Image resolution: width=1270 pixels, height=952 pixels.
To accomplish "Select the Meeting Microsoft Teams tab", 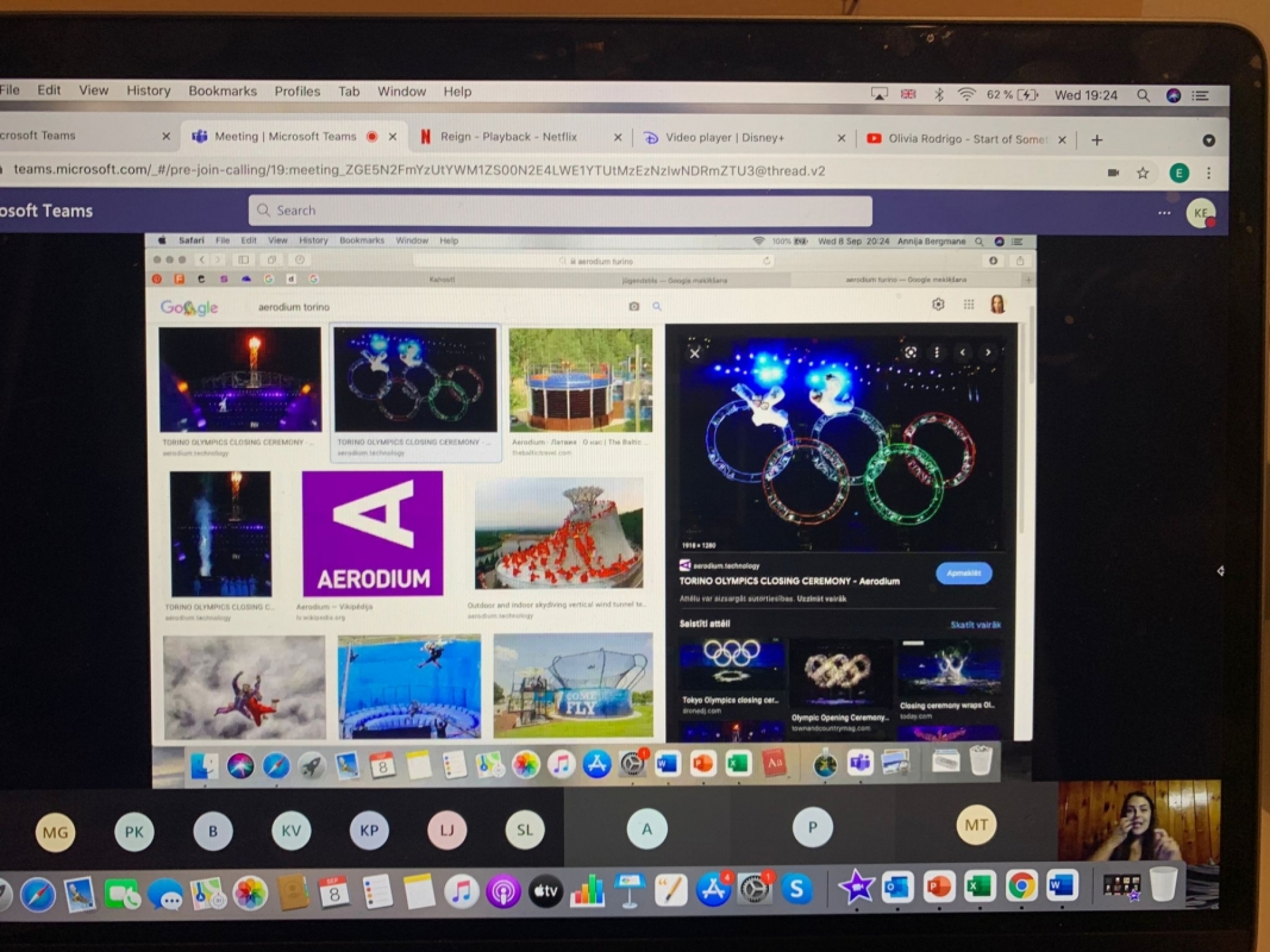I will tap(285, 136).
